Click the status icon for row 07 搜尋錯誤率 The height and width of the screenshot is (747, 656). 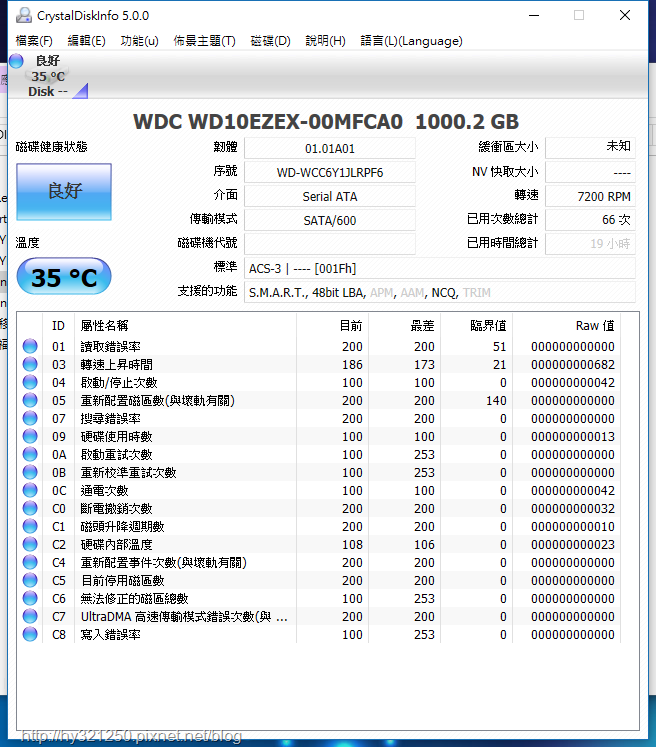tap(30, 418)
